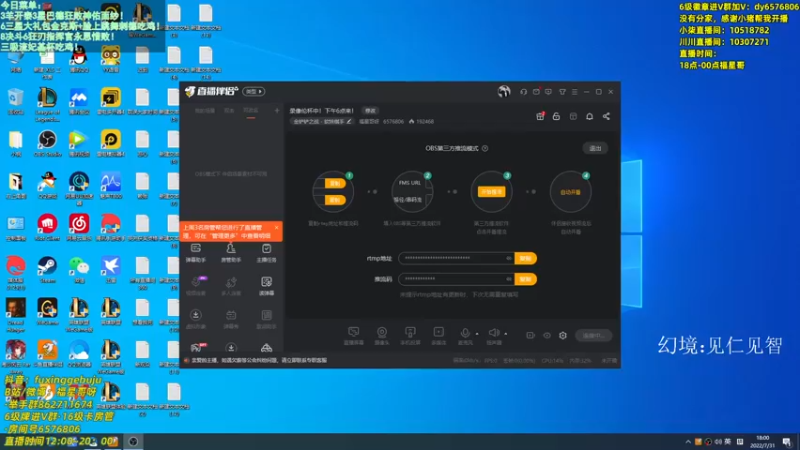Click the microphone icon in bottom toolbar
Viewport: 800px width, 450px height.
pyautogui.click(x=465, y=333)
